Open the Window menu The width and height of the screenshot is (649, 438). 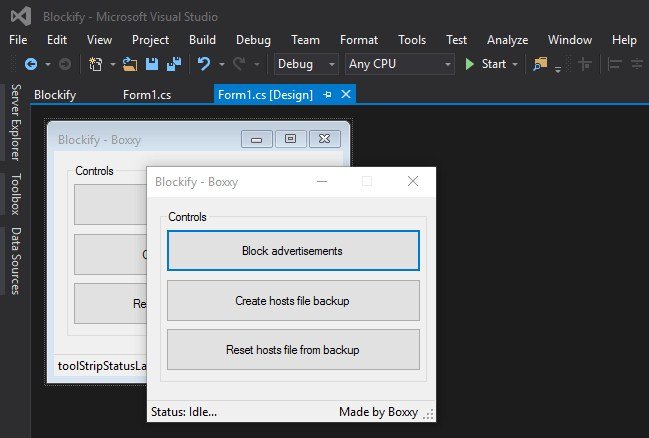pos(570,40)
